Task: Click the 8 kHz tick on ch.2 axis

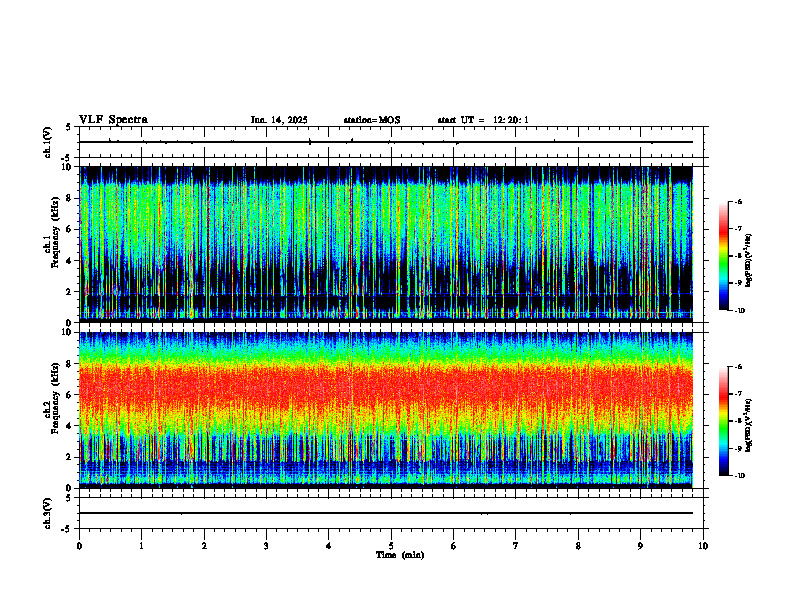Action: coord(70,364)
